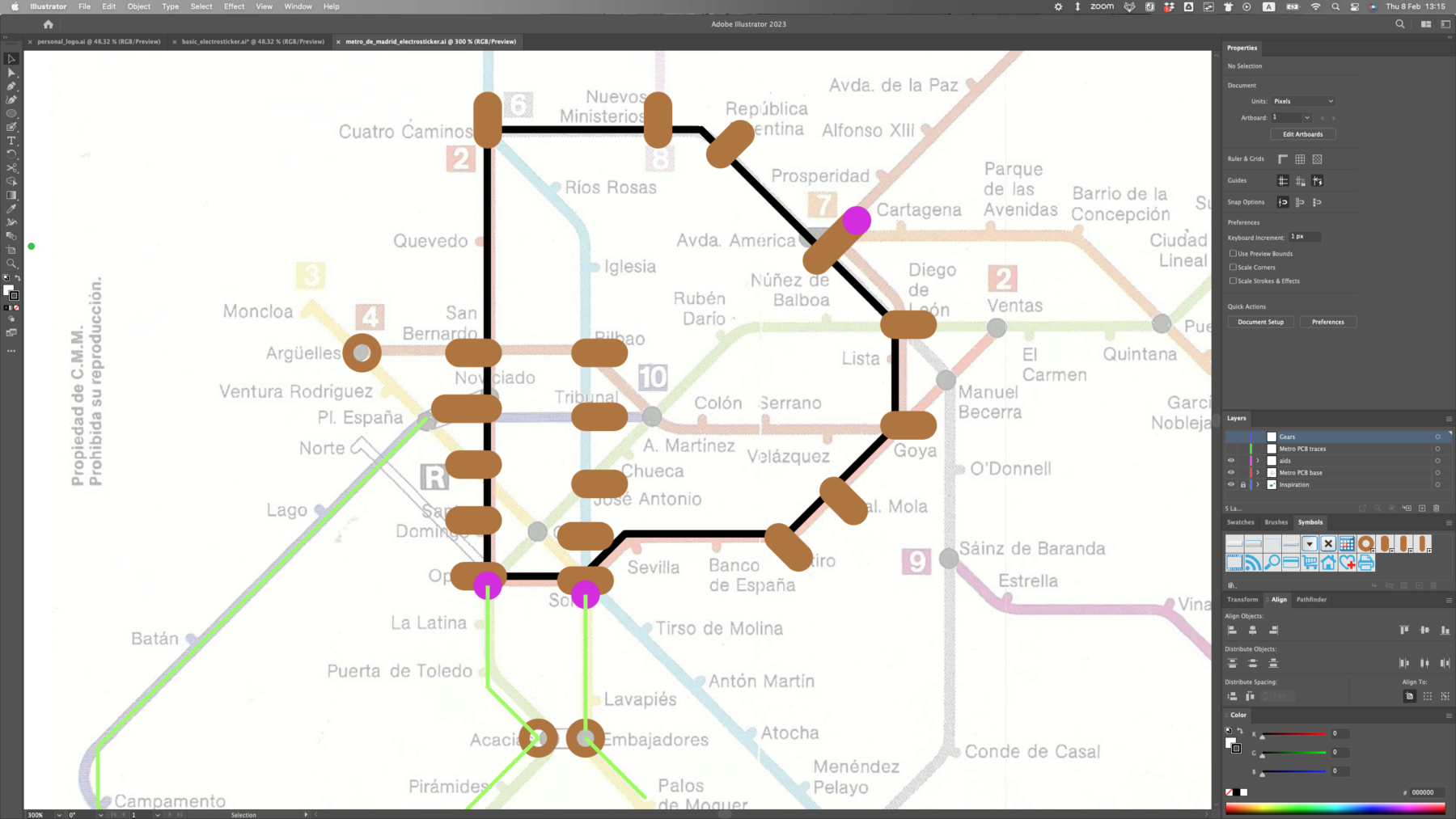Show rulers icon in Ruler & Grids
The height and width of the screenshot is (819, 1456).
1283,159
